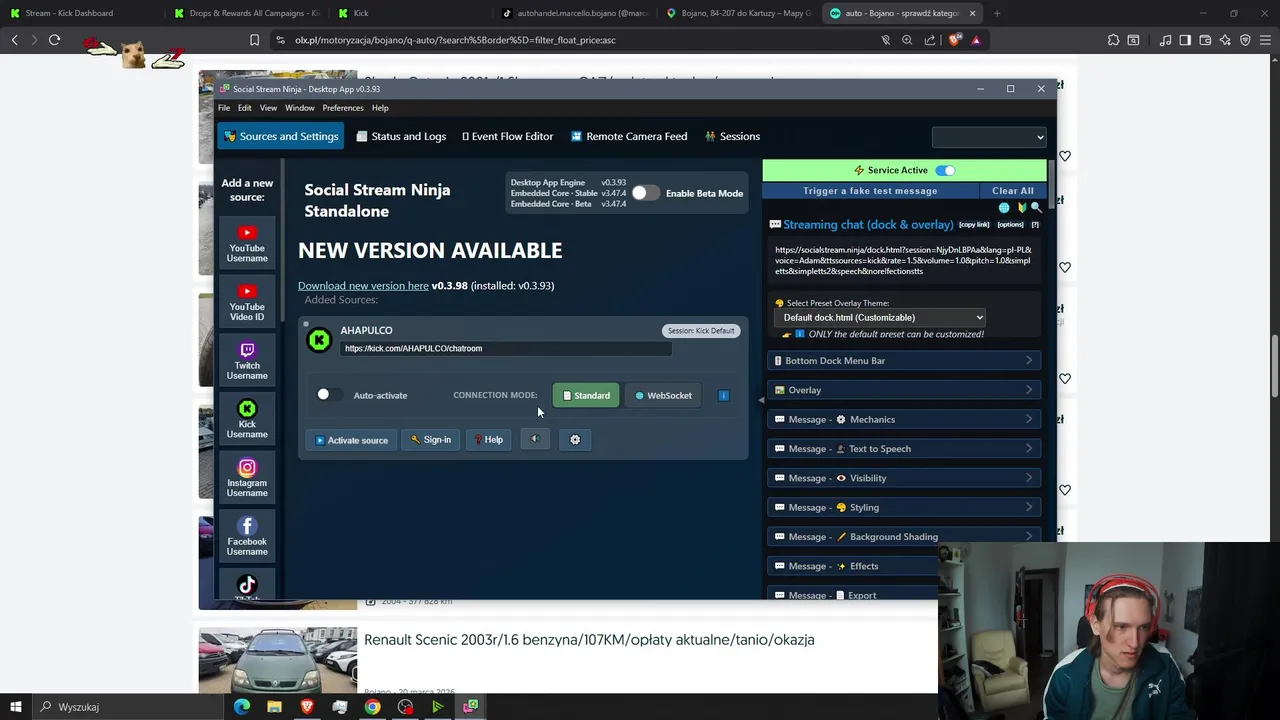Image resolution: width=1280 pixels, height=720 pixels.
Task: Click the globe icon above streaming chat
Action: 1004,208
